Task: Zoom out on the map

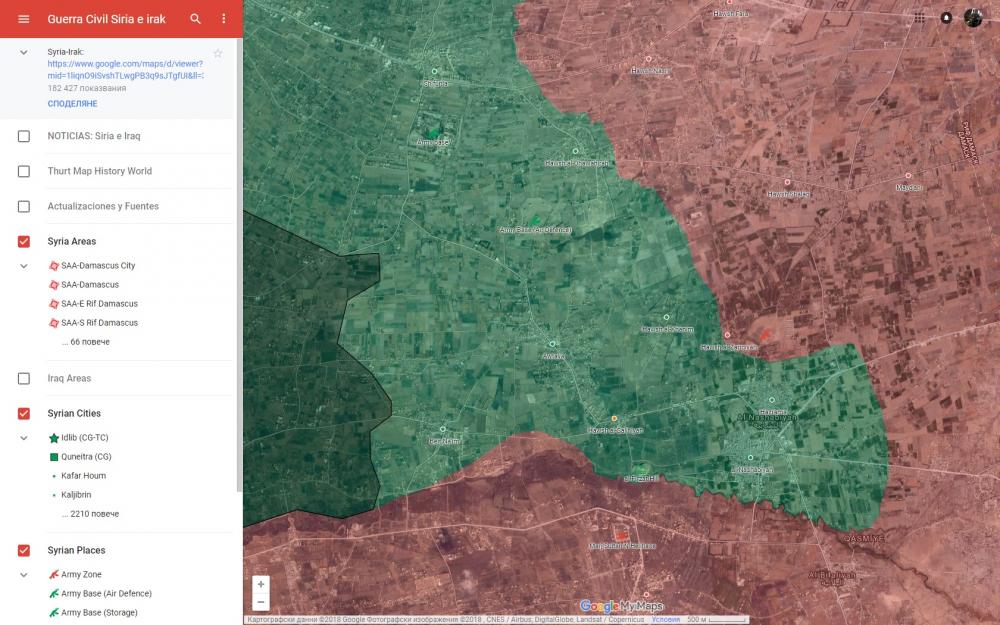Action: click(261, 602)
